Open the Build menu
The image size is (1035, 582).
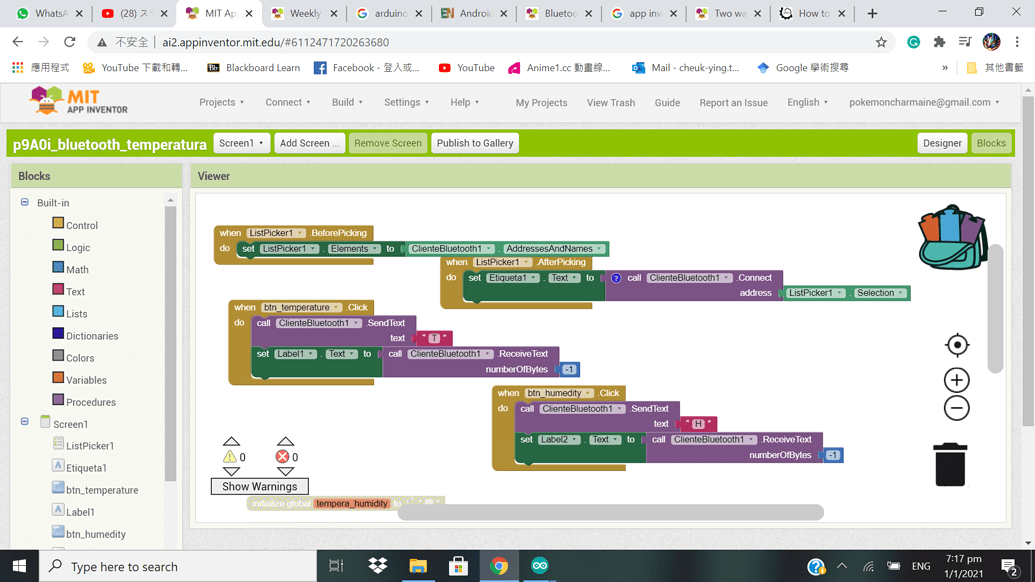pos(345,102)
